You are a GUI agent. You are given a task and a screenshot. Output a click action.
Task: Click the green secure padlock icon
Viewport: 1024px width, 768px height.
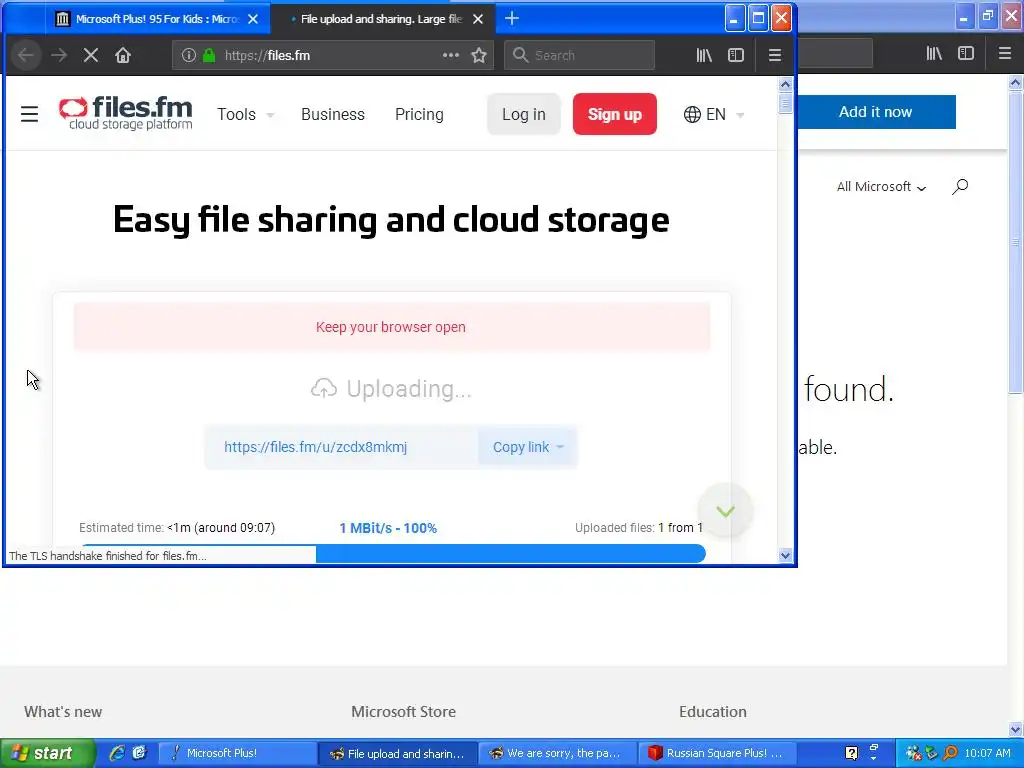tap(209, 56)
